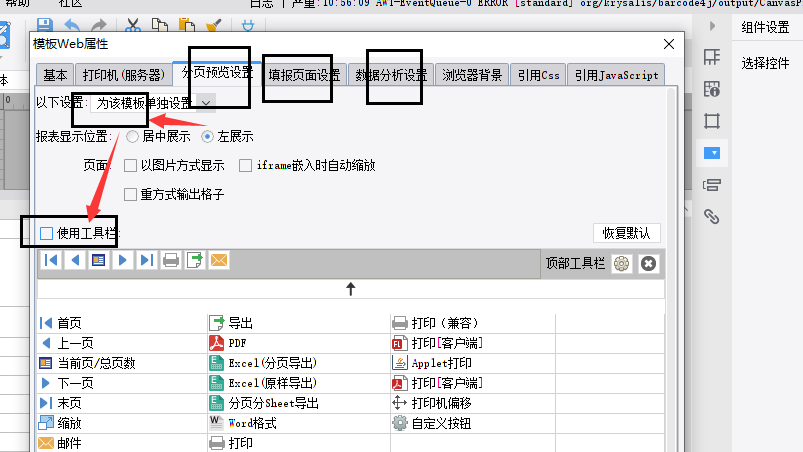This screenshot has width=803, height=452.
Task: Close the 模板Web属性 dialog
Action: [669, 44]
